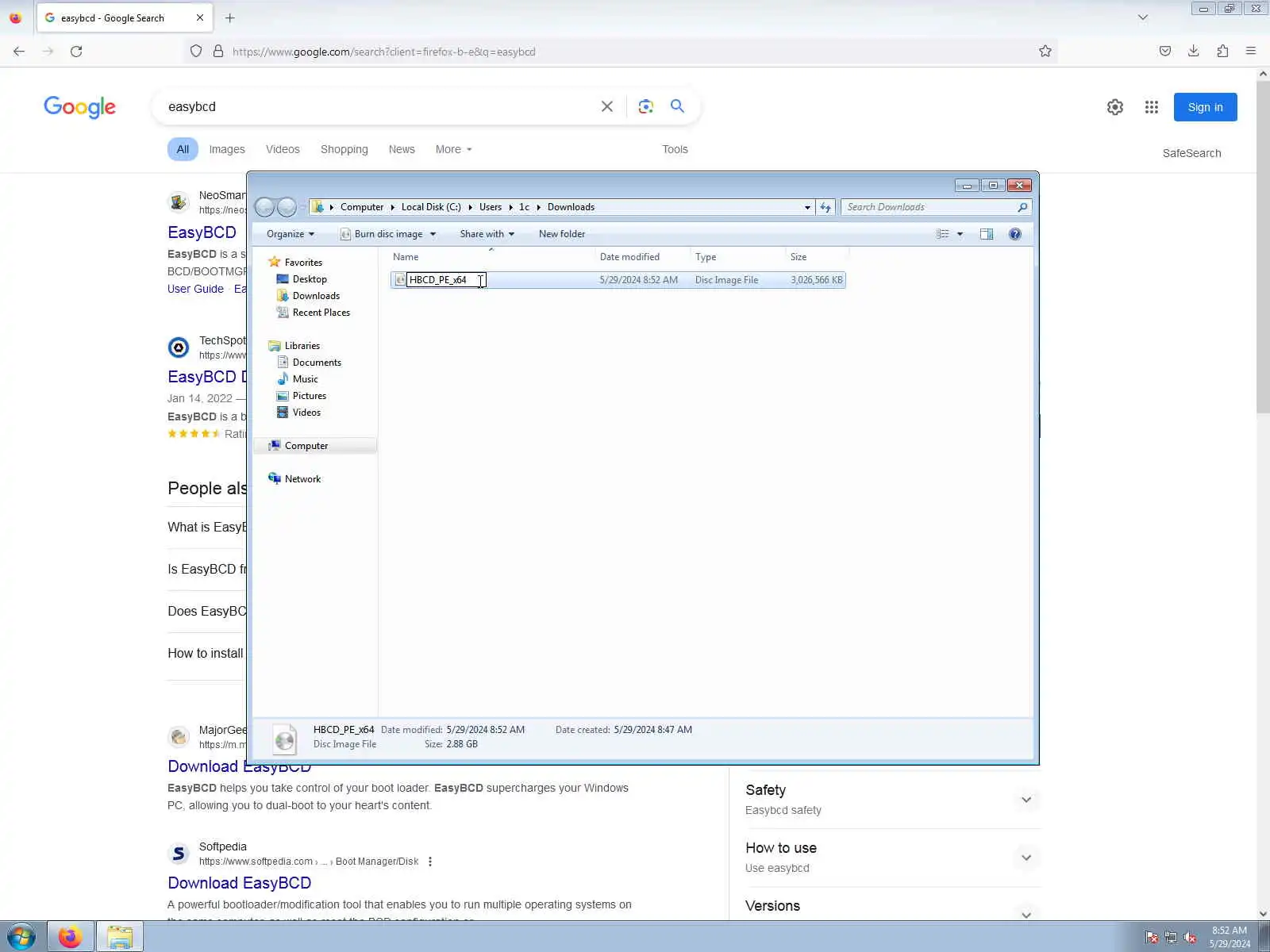Expand the views options dropdown arrow
1270x952 pixels.
(960, 234)
